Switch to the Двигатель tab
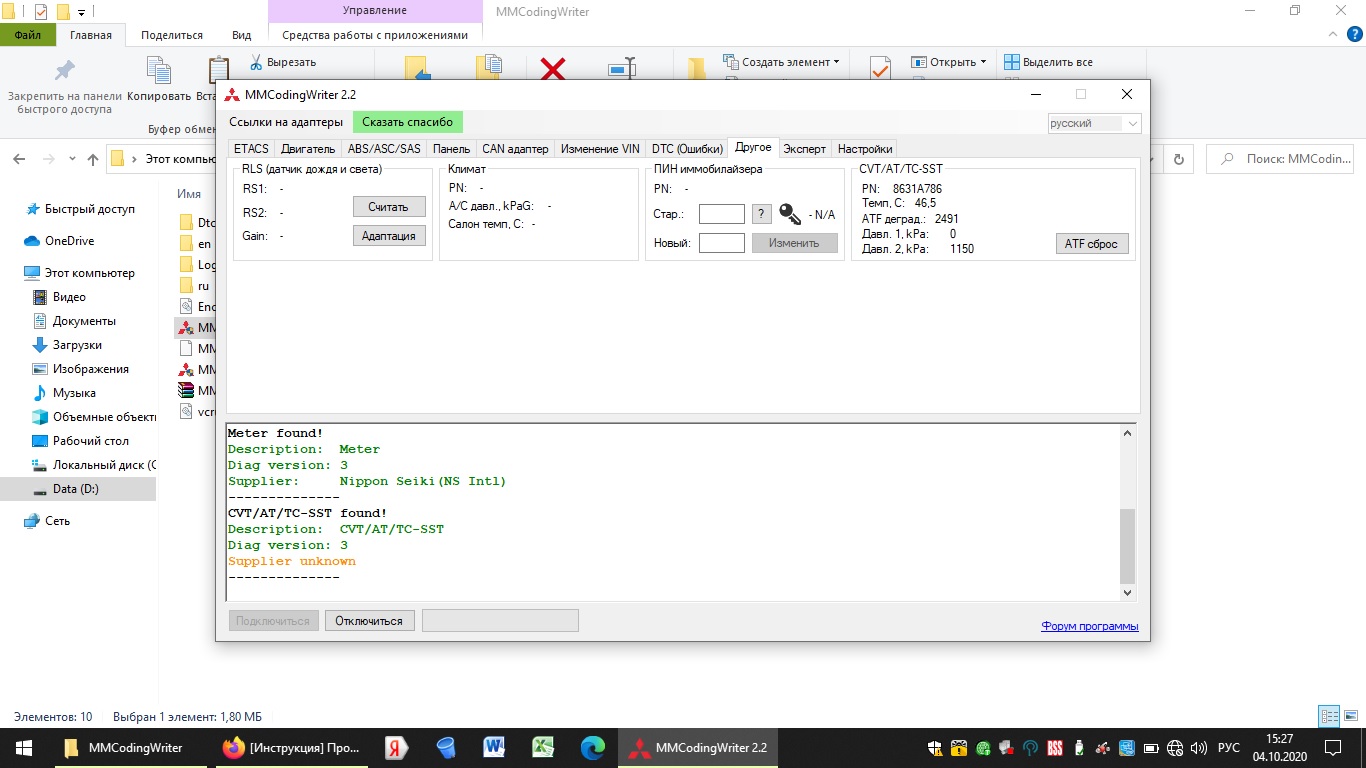The image size is (1366, 768). pos(308,149)
